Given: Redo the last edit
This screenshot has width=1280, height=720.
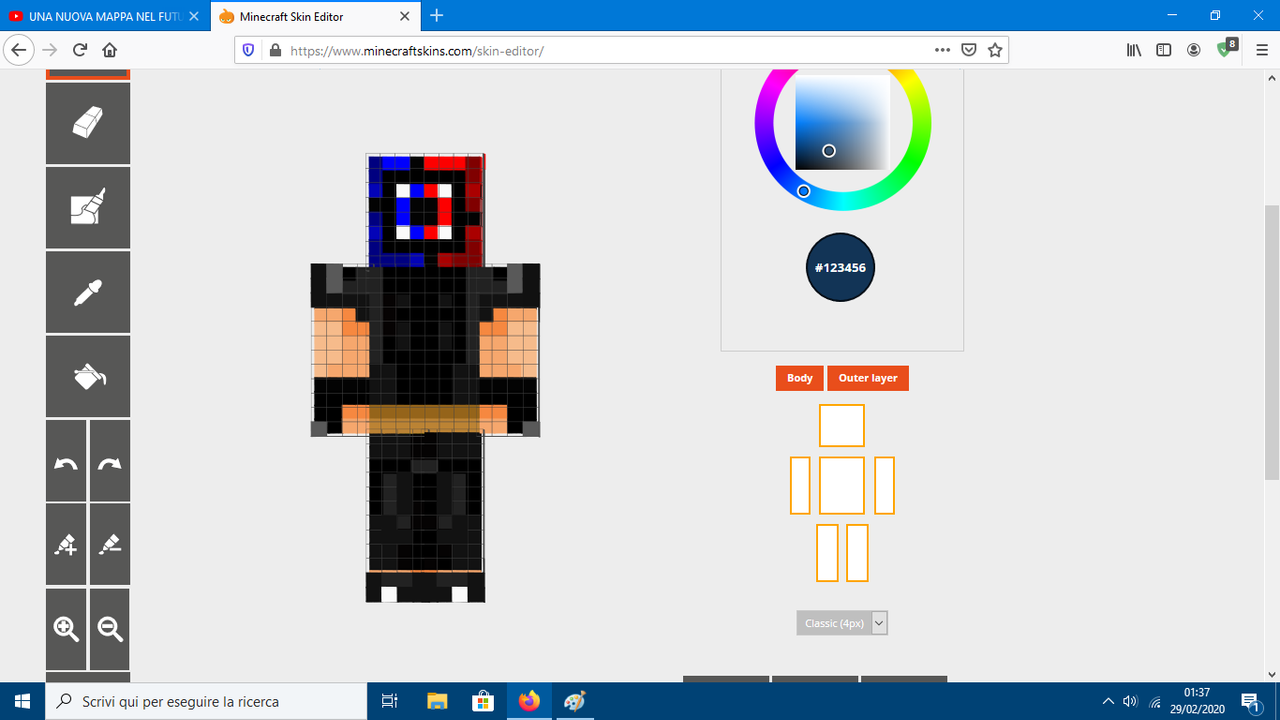Looking at the screenshot, I should click(x=109, y=461).
